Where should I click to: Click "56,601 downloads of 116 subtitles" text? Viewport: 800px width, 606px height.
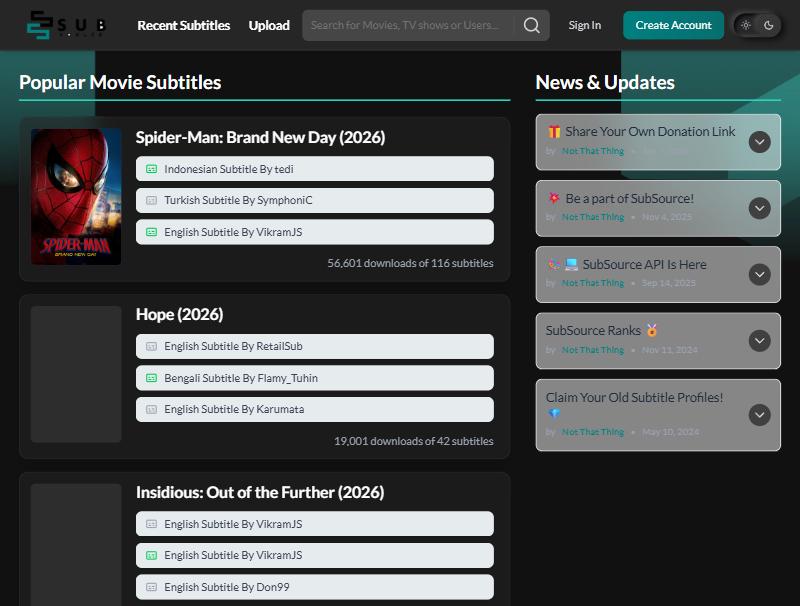410,263
